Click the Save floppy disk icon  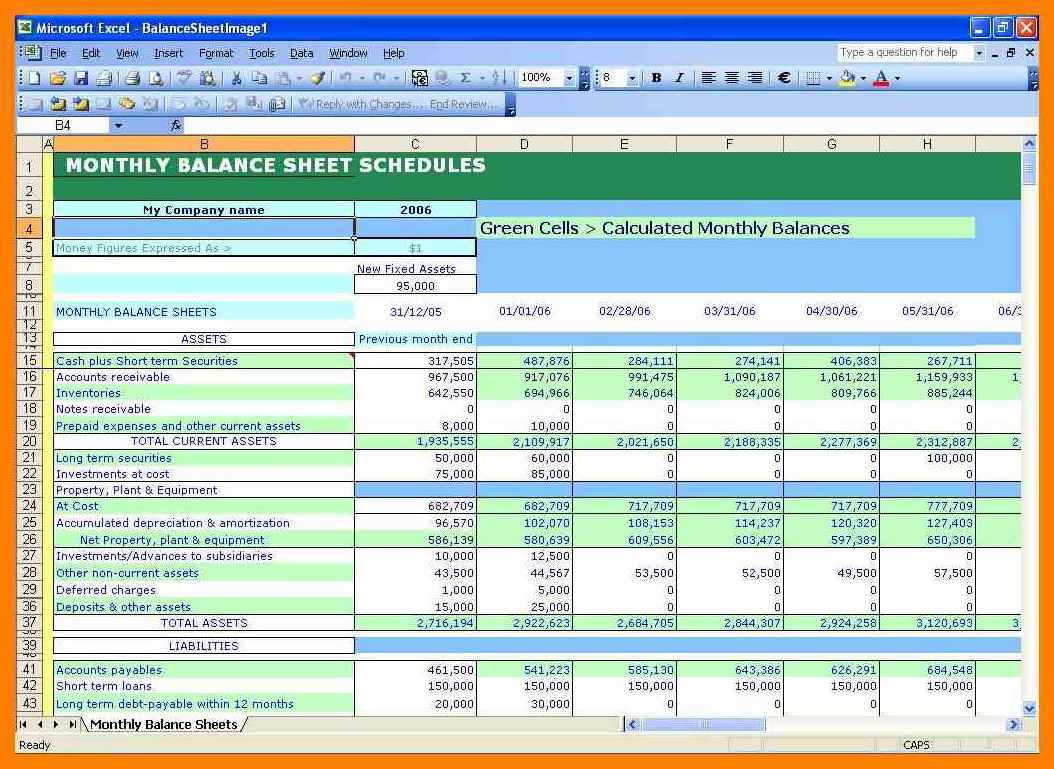point(81,78)
